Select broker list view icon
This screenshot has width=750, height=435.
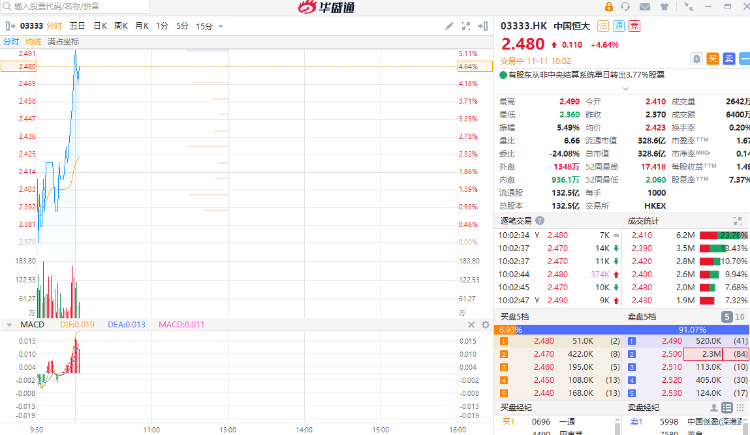coord(727,408)
